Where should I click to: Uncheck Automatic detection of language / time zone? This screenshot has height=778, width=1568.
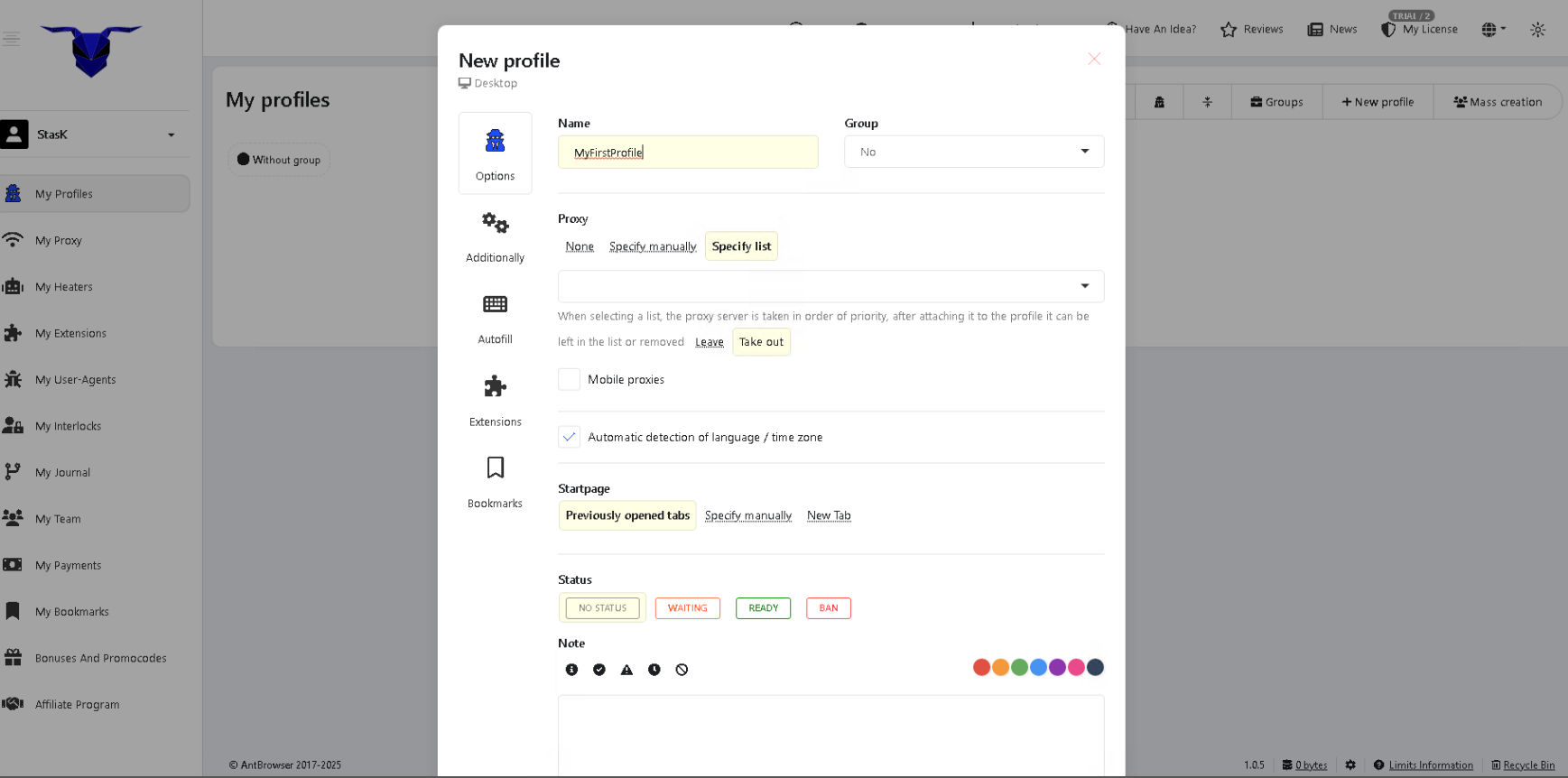click(x=569, y=438)
